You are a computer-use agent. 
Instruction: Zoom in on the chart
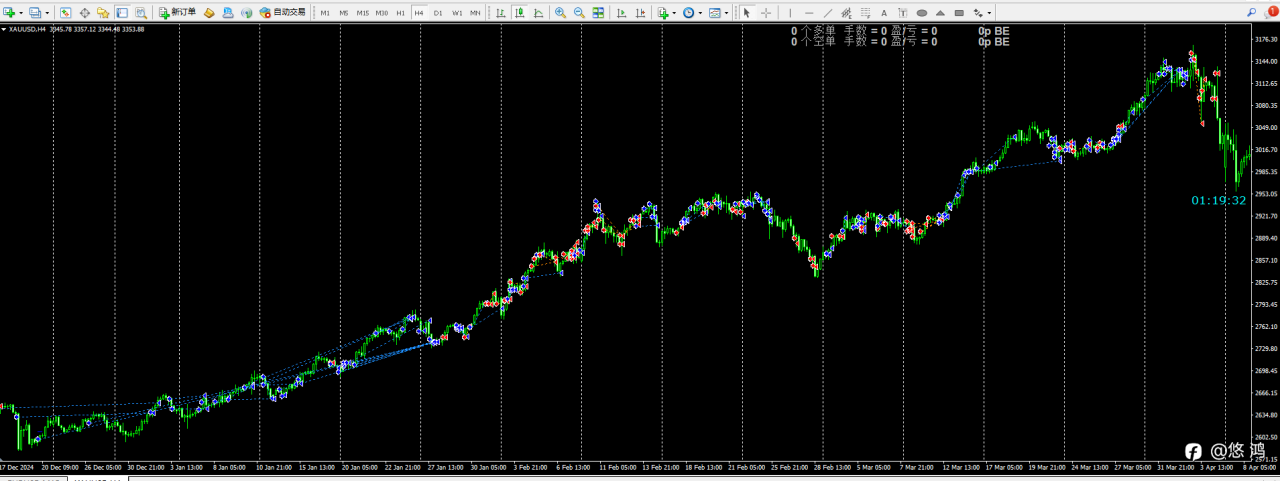click(x=560, y=13)
